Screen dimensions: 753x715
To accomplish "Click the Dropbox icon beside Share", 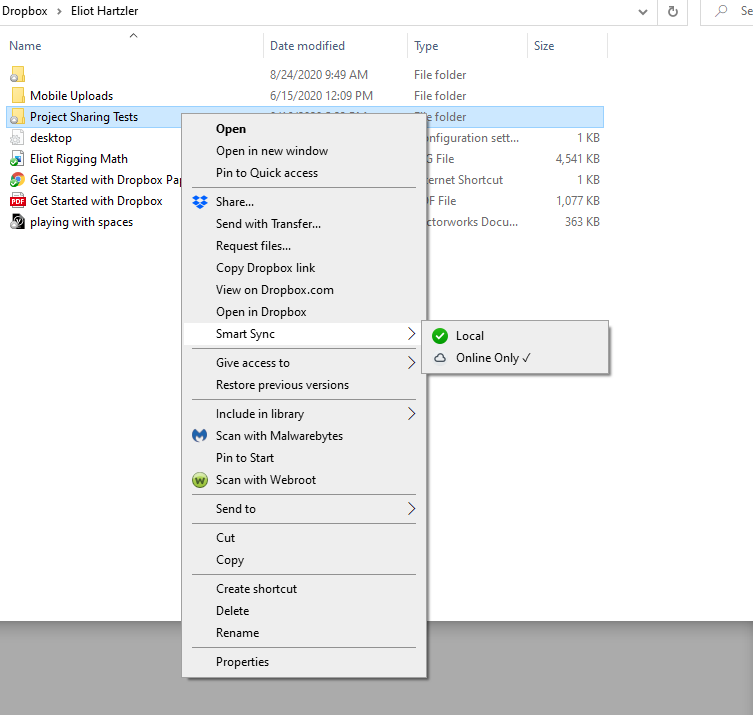I will 198,202.
